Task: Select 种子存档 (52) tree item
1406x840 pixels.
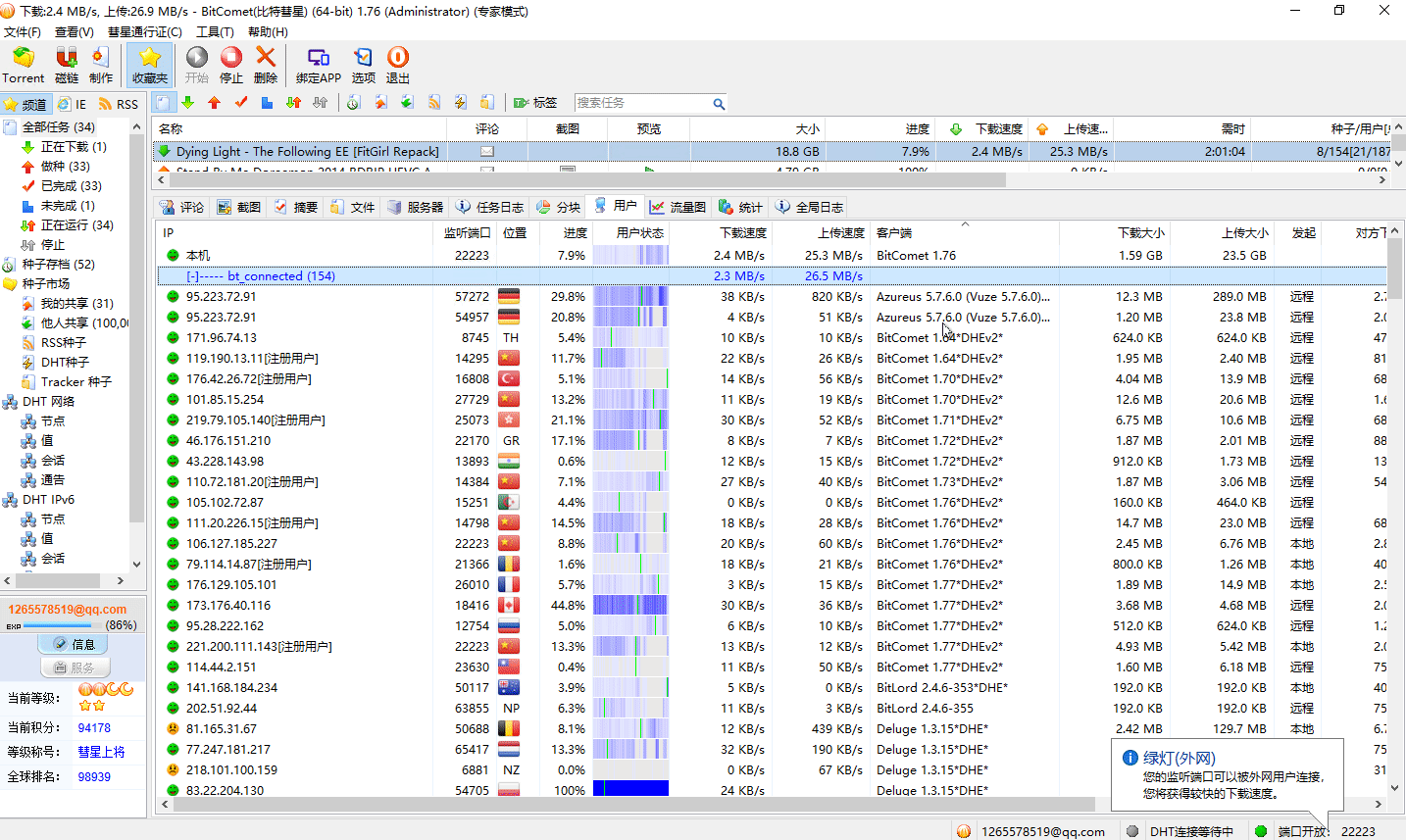Action: coord(58,264)
